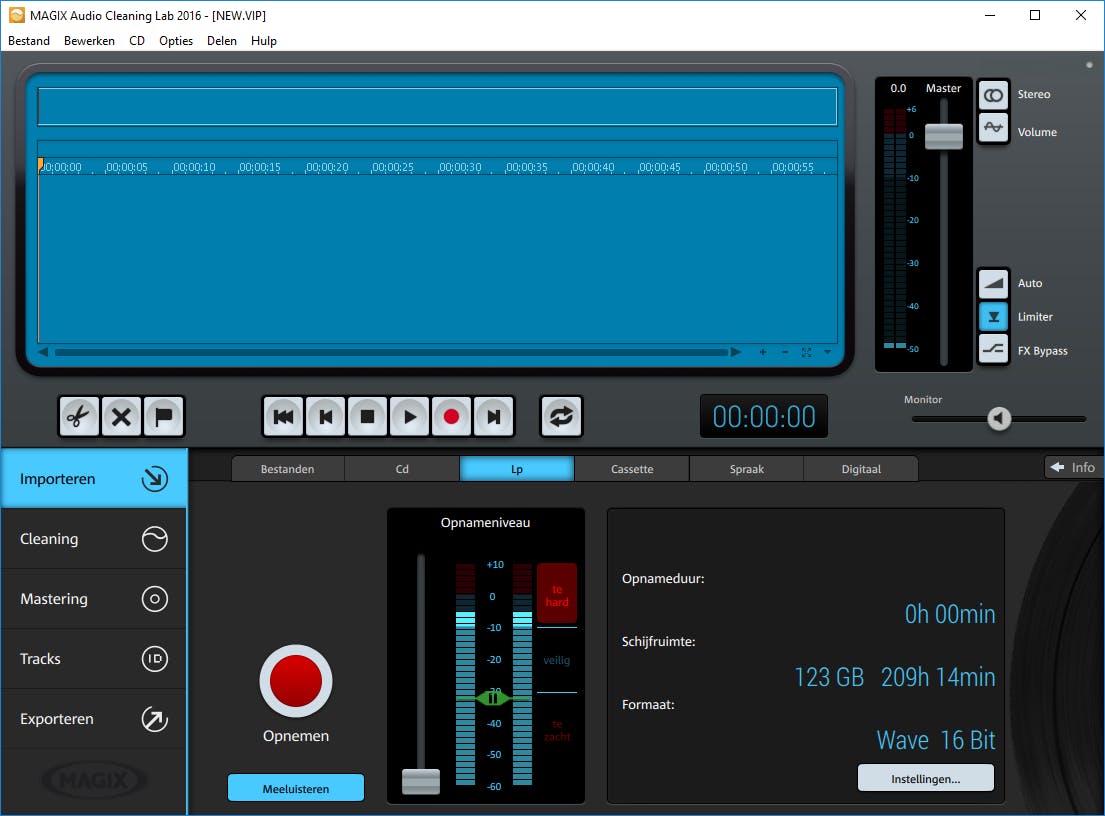The width and height of the screenshot is (1105, 816).
Task: Zoom out the timeline with minus
Action: pyautogui.click(x=784, y=352)
